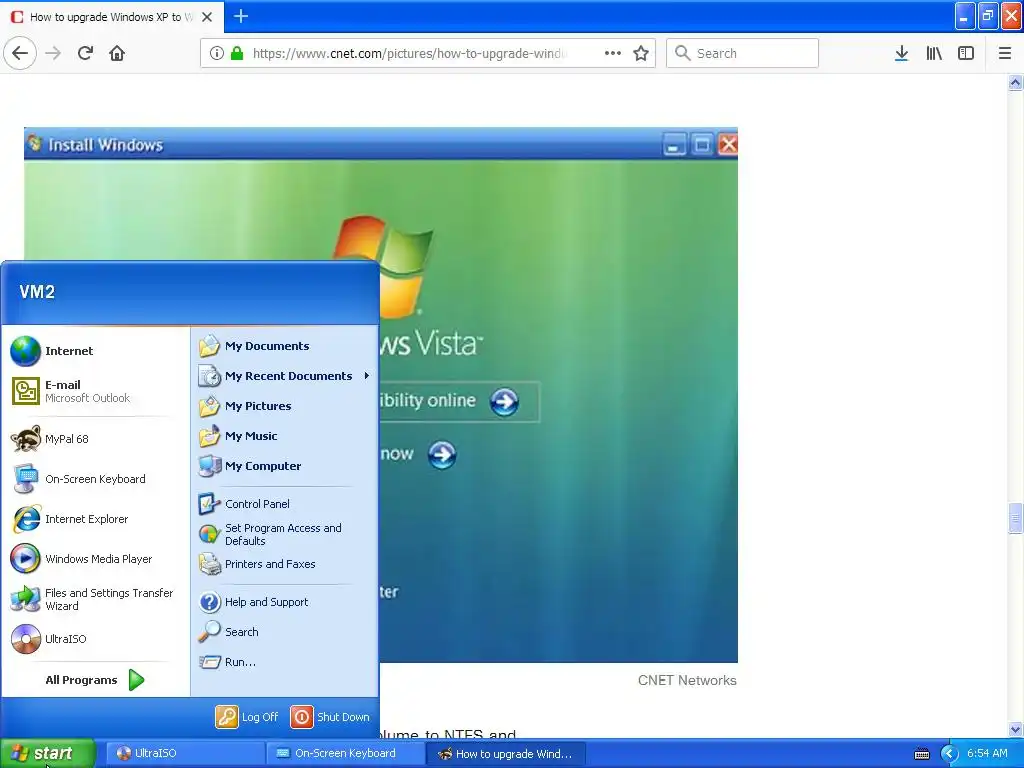Screen dimensions: 1024x768
Task: Select the 'How to upgrade Windows XP' tab
Action: 112,17
